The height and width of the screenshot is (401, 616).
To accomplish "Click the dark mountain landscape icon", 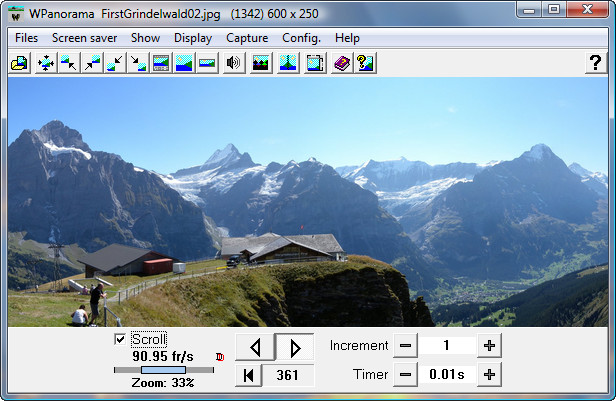I will pos(262,63).
